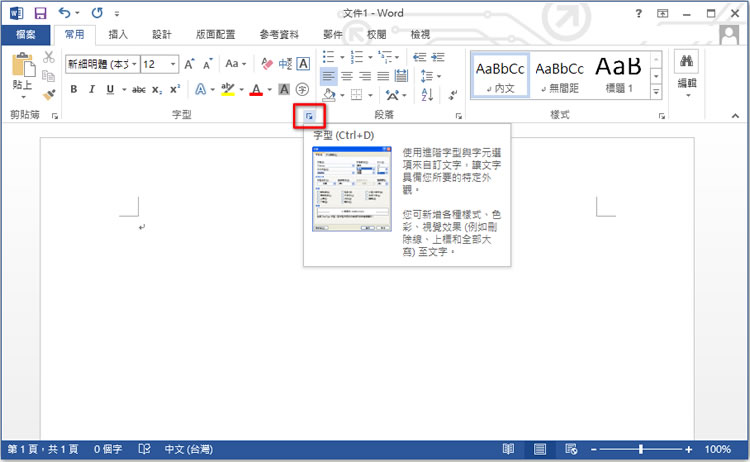Toggle Center paragraph alignment

(x=347, y=76)
